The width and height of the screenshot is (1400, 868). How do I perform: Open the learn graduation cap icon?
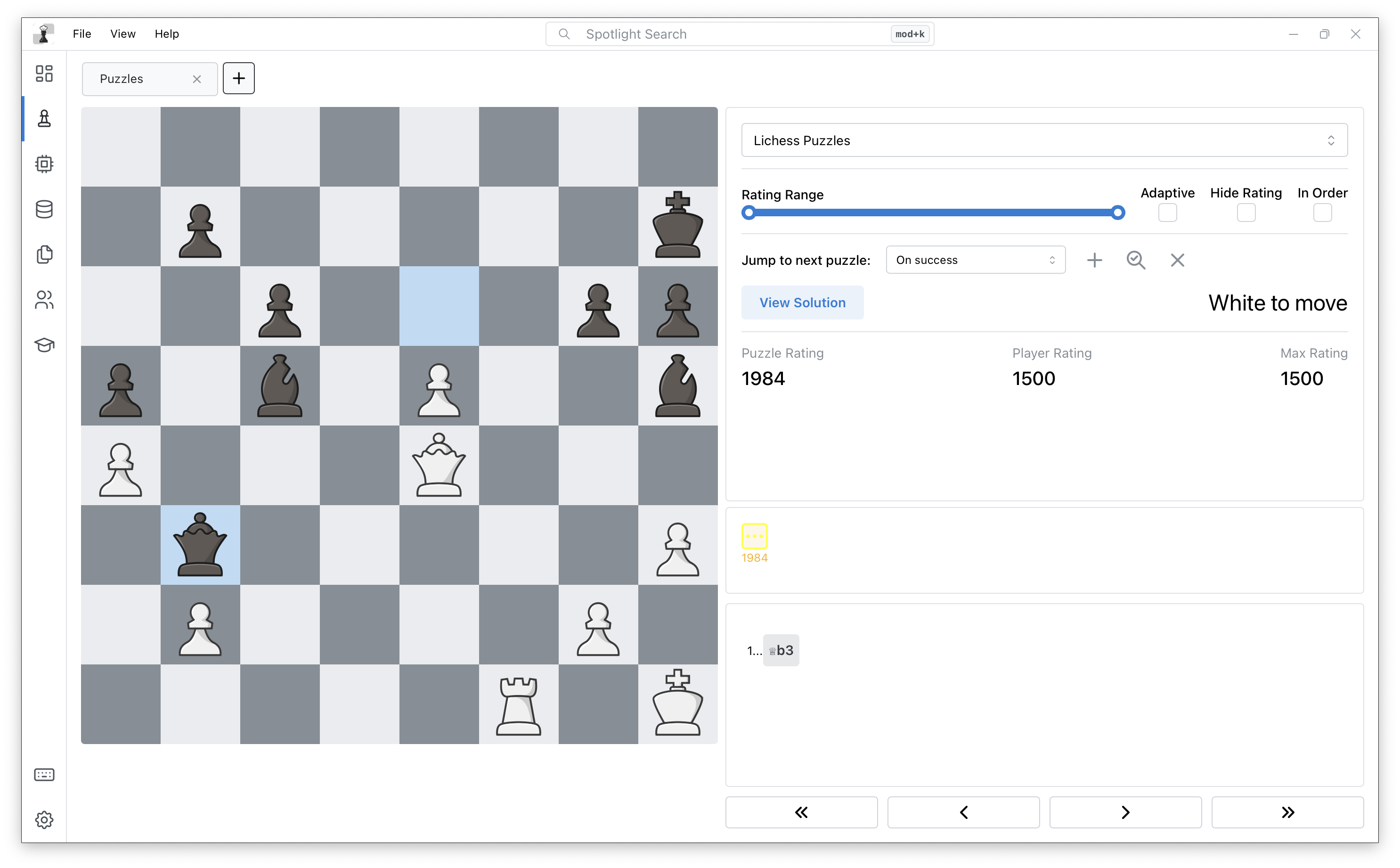(44, 345)
